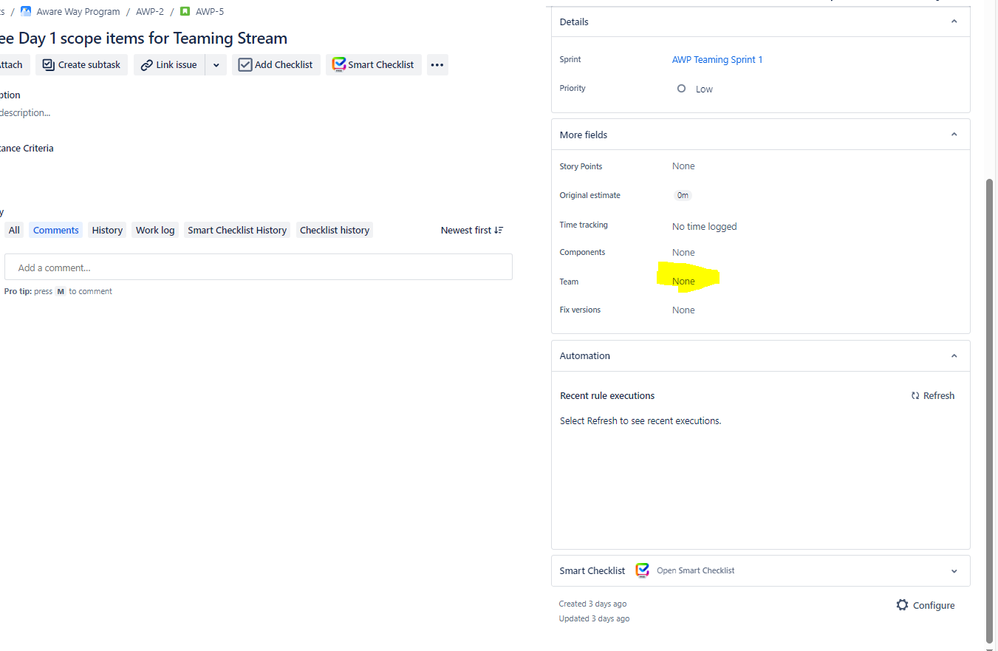Image resolution: width=998 pixels, height=651 pixels.
Task: Open the Smart Checklist toolbar button
Action: (374, 65)
